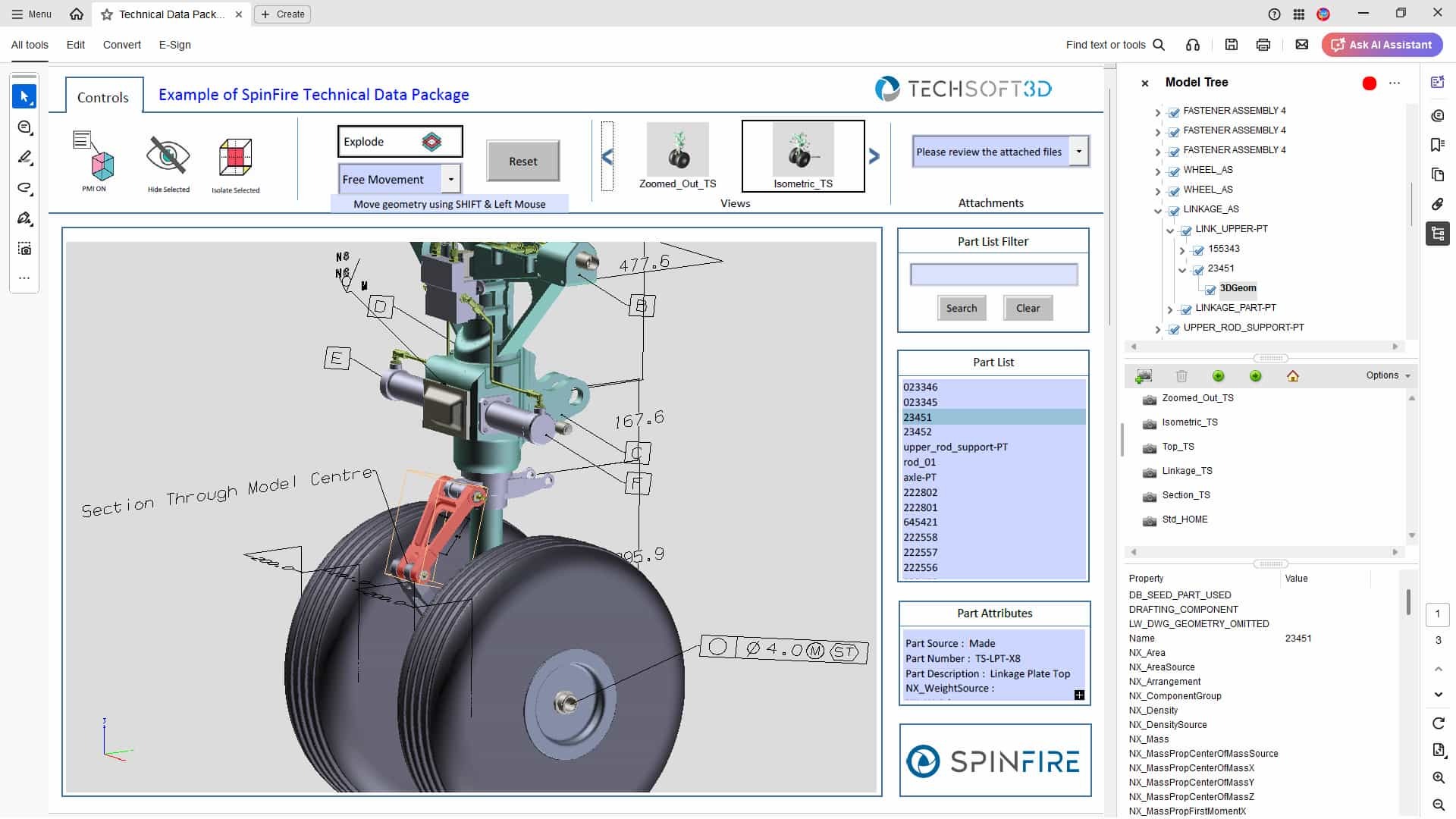Open the All tools menu
The image size is (1456, 819).
pos(30,45)
